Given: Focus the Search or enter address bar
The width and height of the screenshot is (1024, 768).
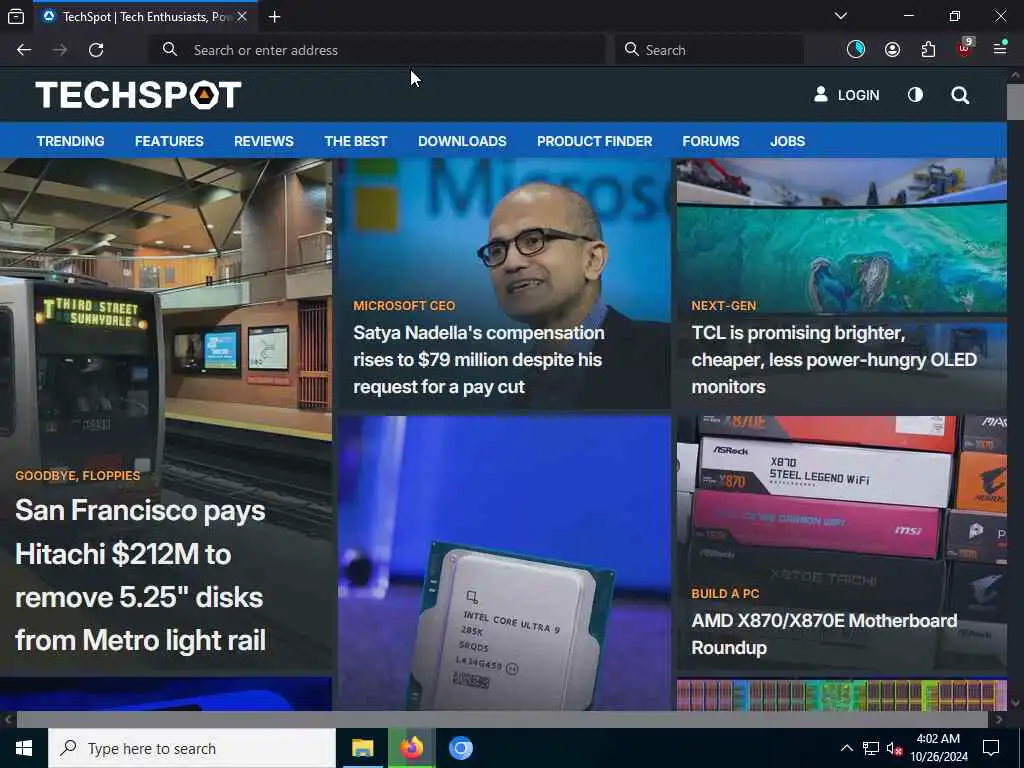Looking at the screenshot, I should (379, 50).
